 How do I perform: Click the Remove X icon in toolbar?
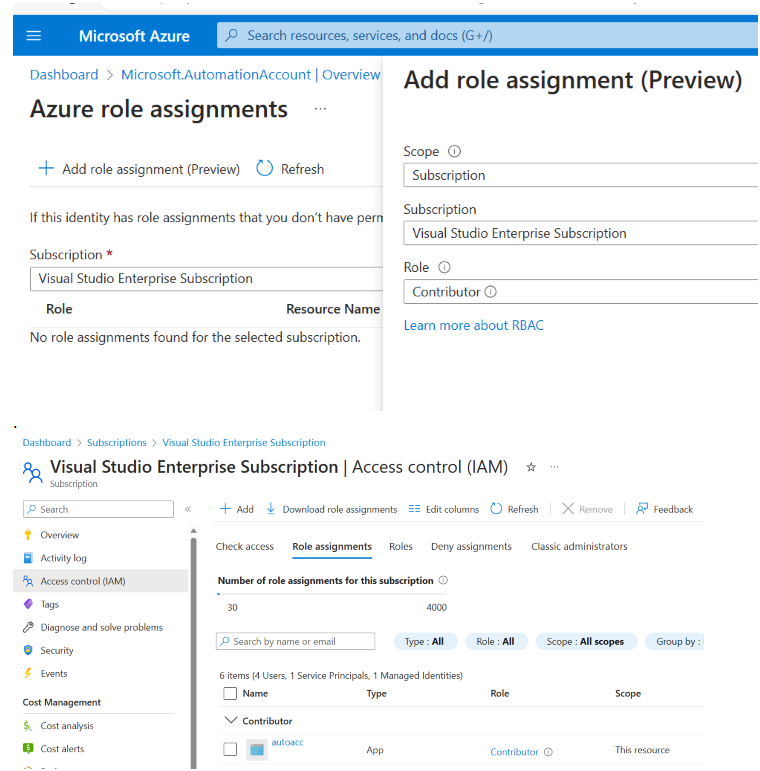coord(568,509)
